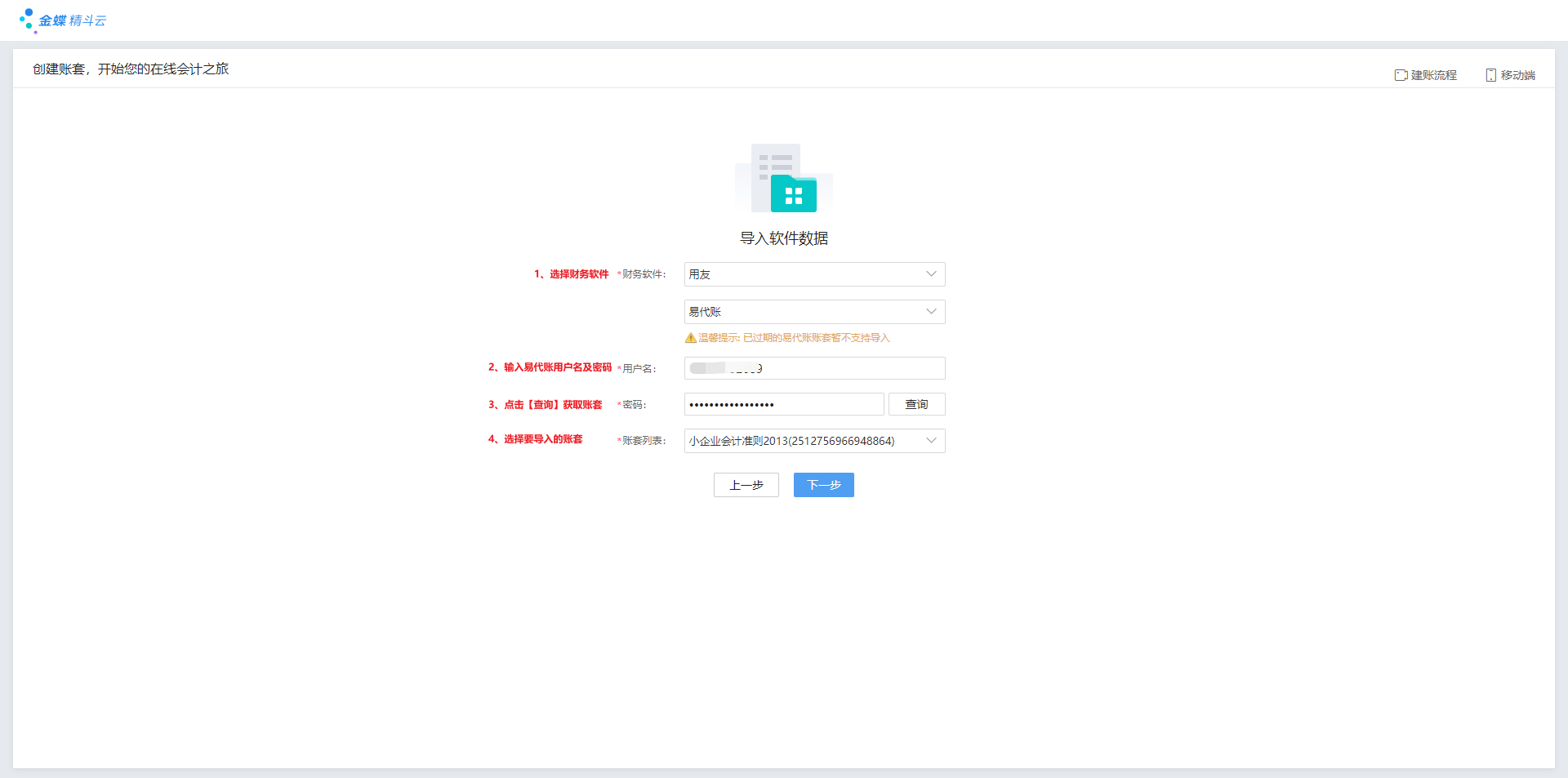
Task: Expand the 易代账 product dropdown
Action: coord(814,312)
